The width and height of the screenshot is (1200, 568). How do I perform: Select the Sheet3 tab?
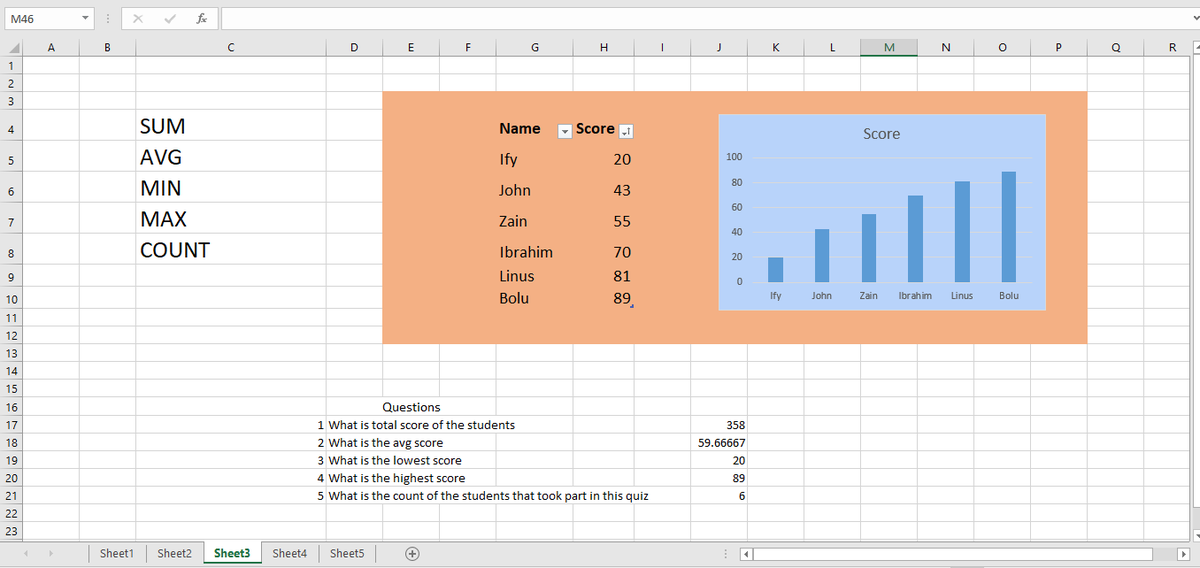point(232,553)
